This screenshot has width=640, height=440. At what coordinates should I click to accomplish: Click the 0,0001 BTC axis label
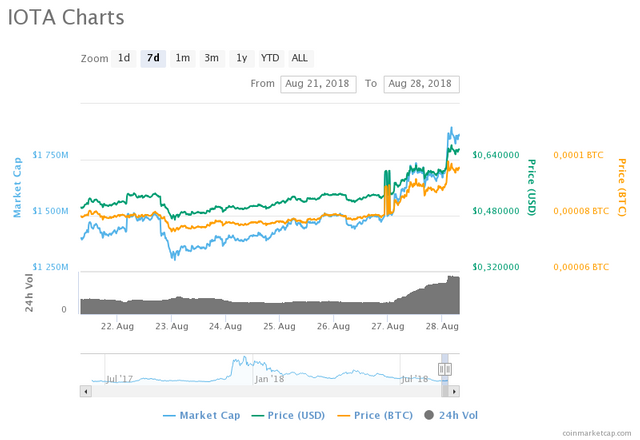click(578, 155)
